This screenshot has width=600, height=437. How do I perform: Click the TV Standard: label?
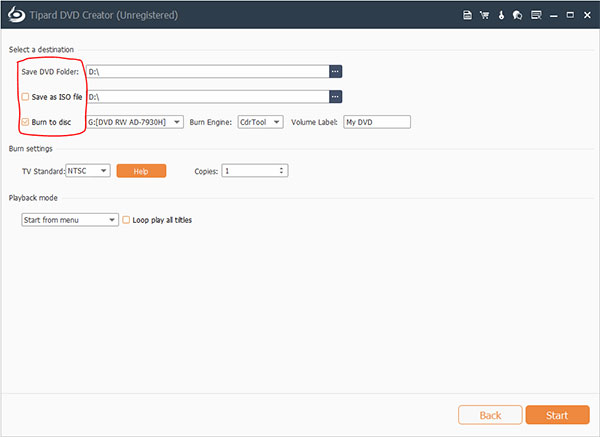click(44, 171)
